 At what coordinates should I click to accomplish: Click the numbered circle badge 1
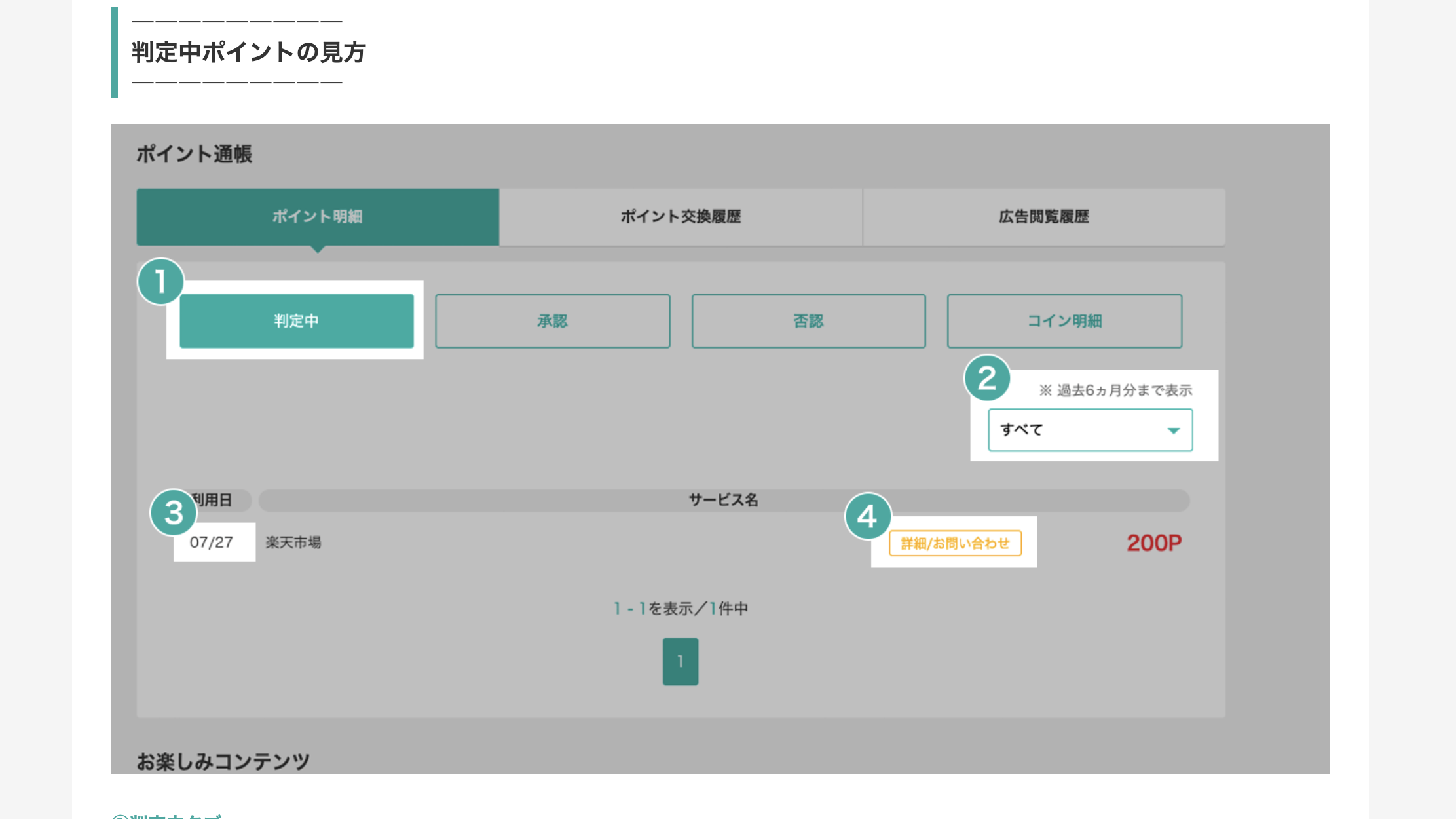click(x=160, y=282)
